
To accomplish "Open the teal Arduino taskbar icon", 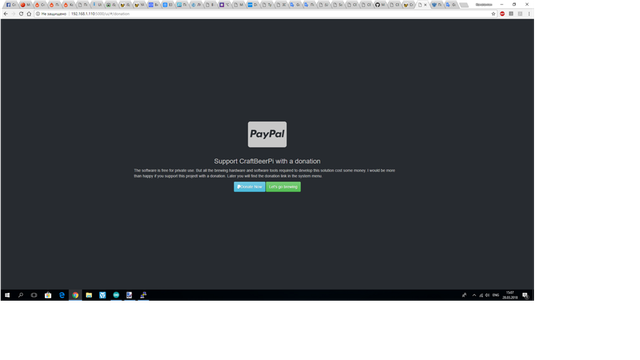I will point(116,295).
